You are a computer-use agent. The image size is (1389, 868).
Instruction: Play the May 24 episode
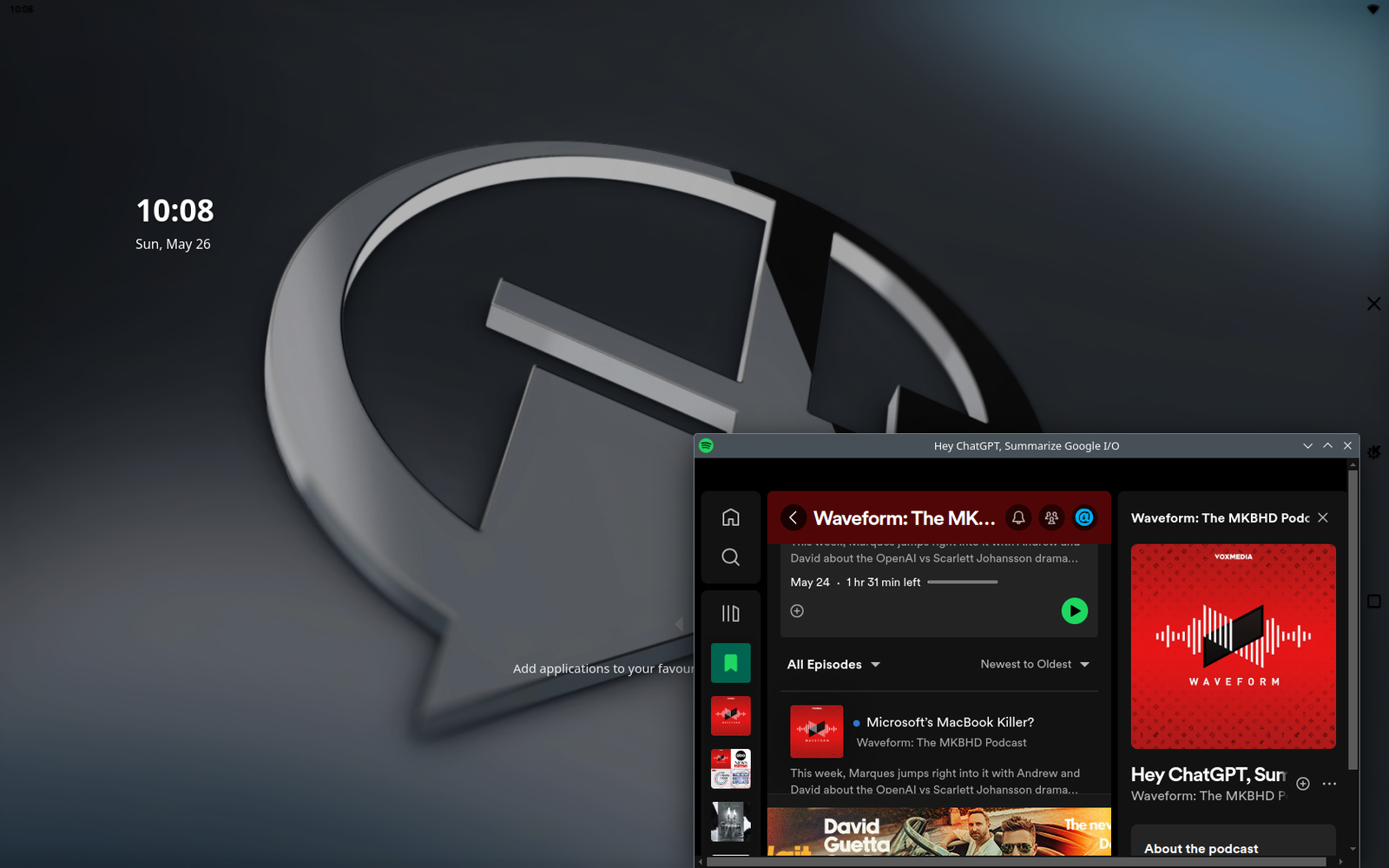1075,611
